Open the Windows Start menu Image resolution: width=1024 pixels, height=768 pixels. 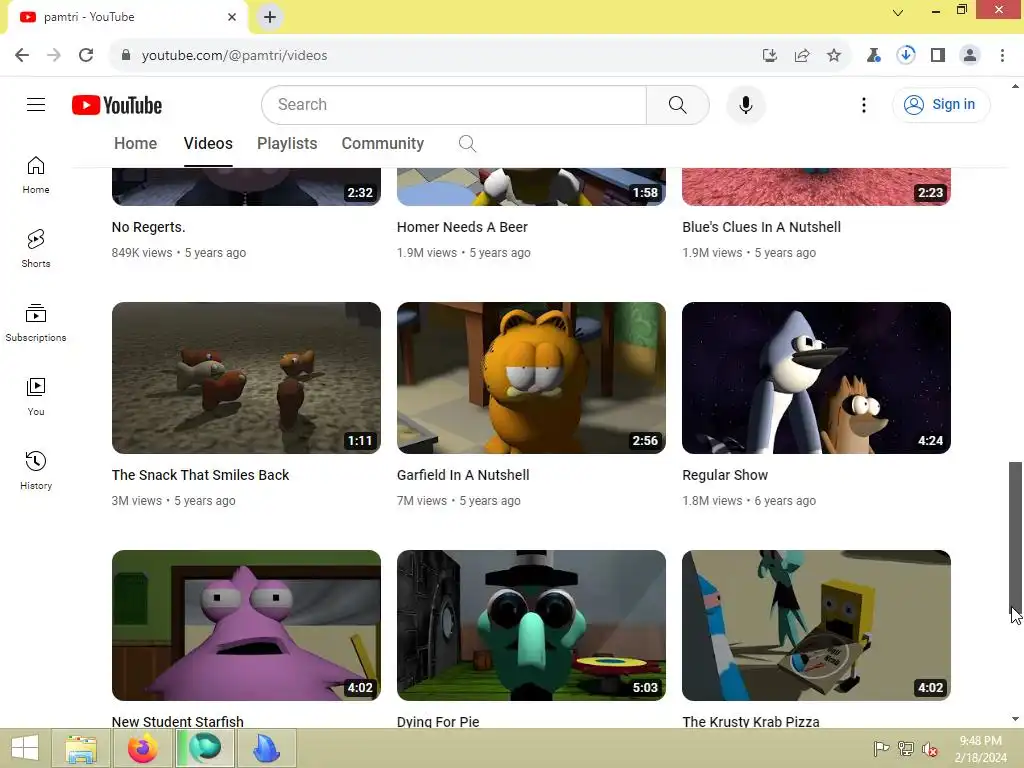[25, 748]
